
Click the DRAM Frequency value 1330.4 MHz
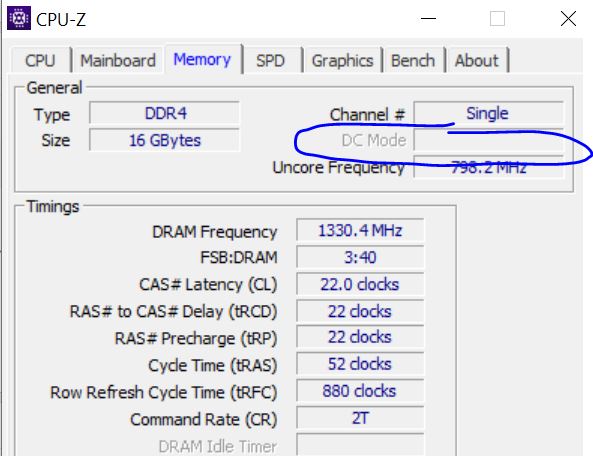coord(360,230)
